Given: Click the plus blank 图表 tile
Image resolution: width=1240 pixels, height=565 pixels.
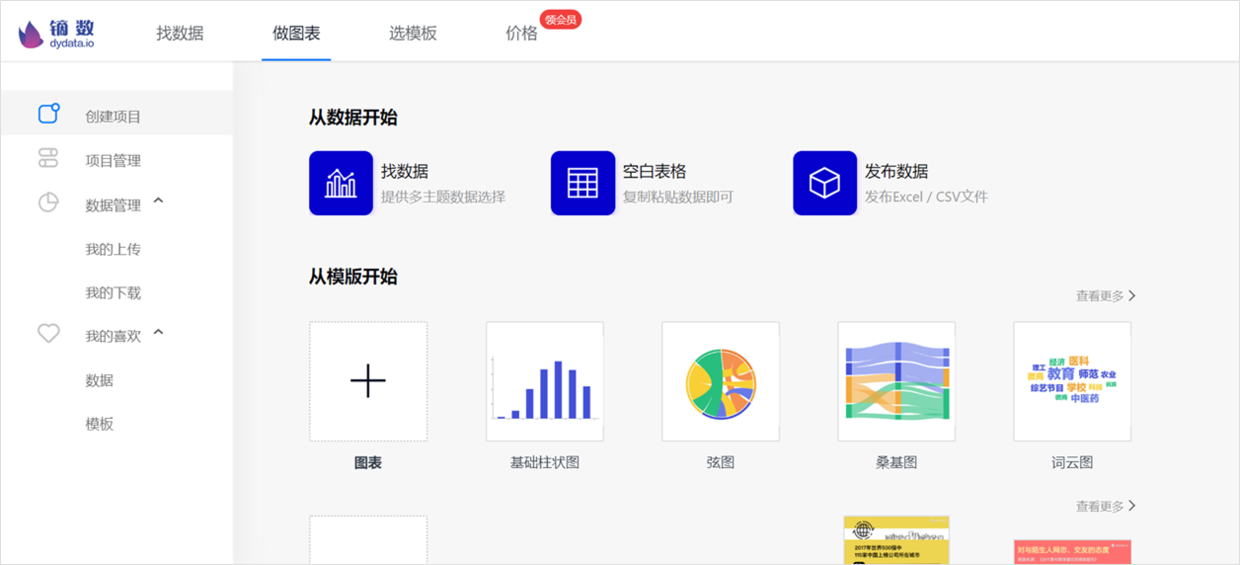Looking at the screenshot, I should coord(368,381).
